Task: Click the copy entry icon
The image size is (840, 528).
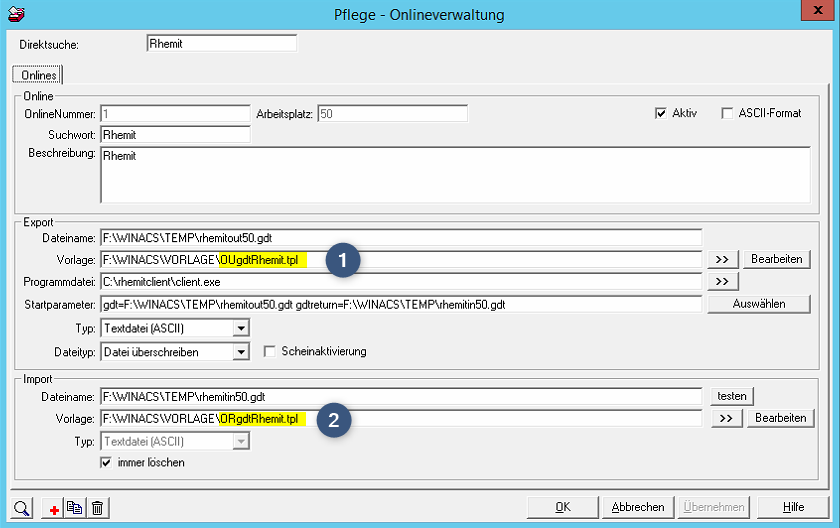Action: [75, 508]
